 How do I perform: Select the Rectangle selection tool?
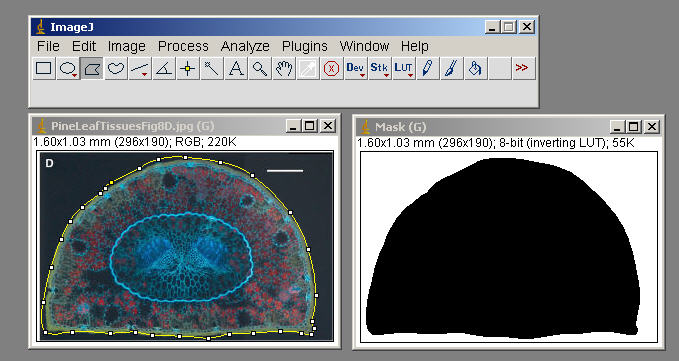(x=44, y=68)
